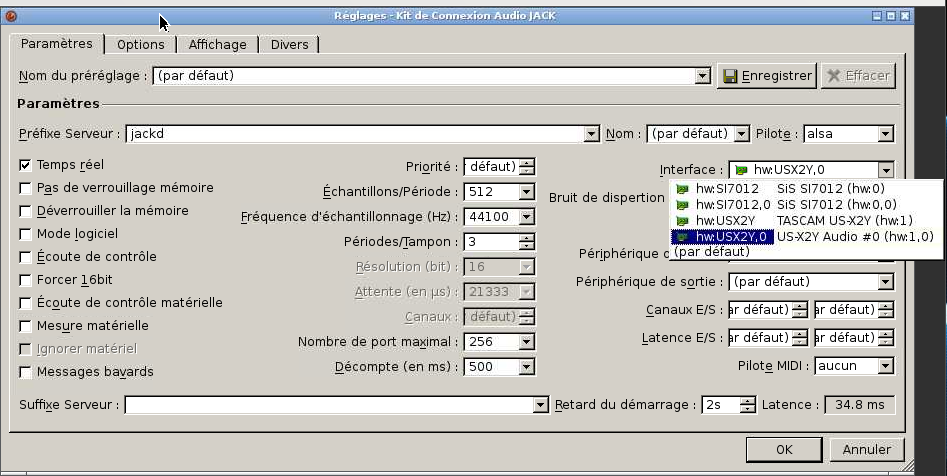Open the Pilote MIDI aucun dropdown

(x=885, y=365)
